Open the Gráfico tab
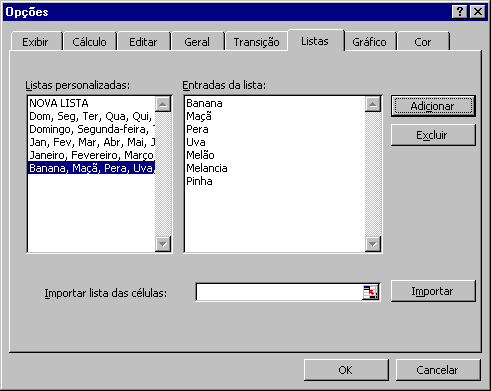 pyautogui.click(x=369, y=42)
